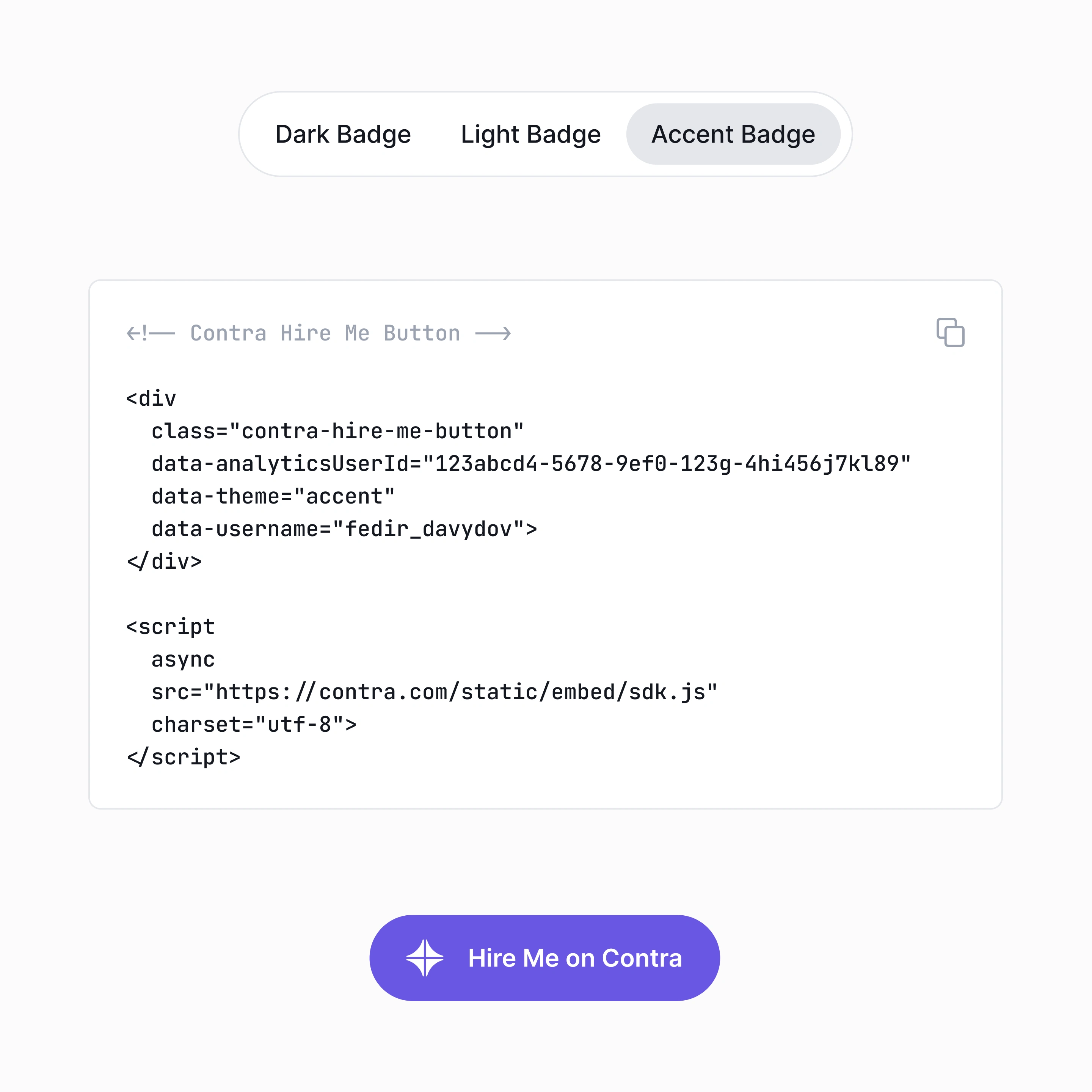The height and width of the screenshot is (1092, 1092).
Task: Click the closing div tag line
Action: [165, 562]
